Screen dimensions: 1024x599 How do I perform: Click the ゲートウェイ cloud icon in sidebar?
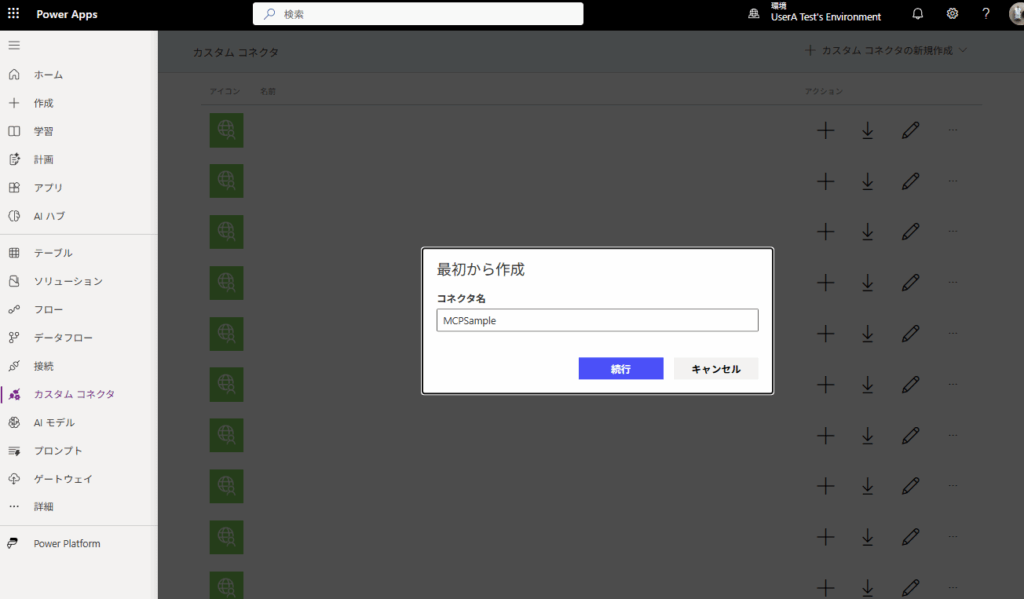(14, 479)
